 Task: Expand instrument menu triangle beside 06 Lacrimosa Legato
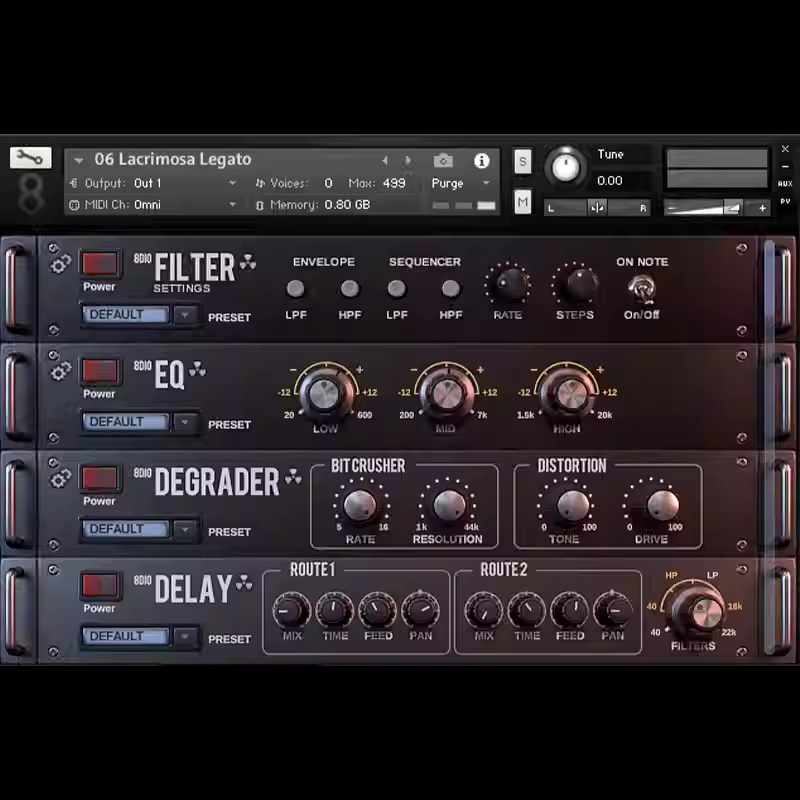(x=79, y=161)
